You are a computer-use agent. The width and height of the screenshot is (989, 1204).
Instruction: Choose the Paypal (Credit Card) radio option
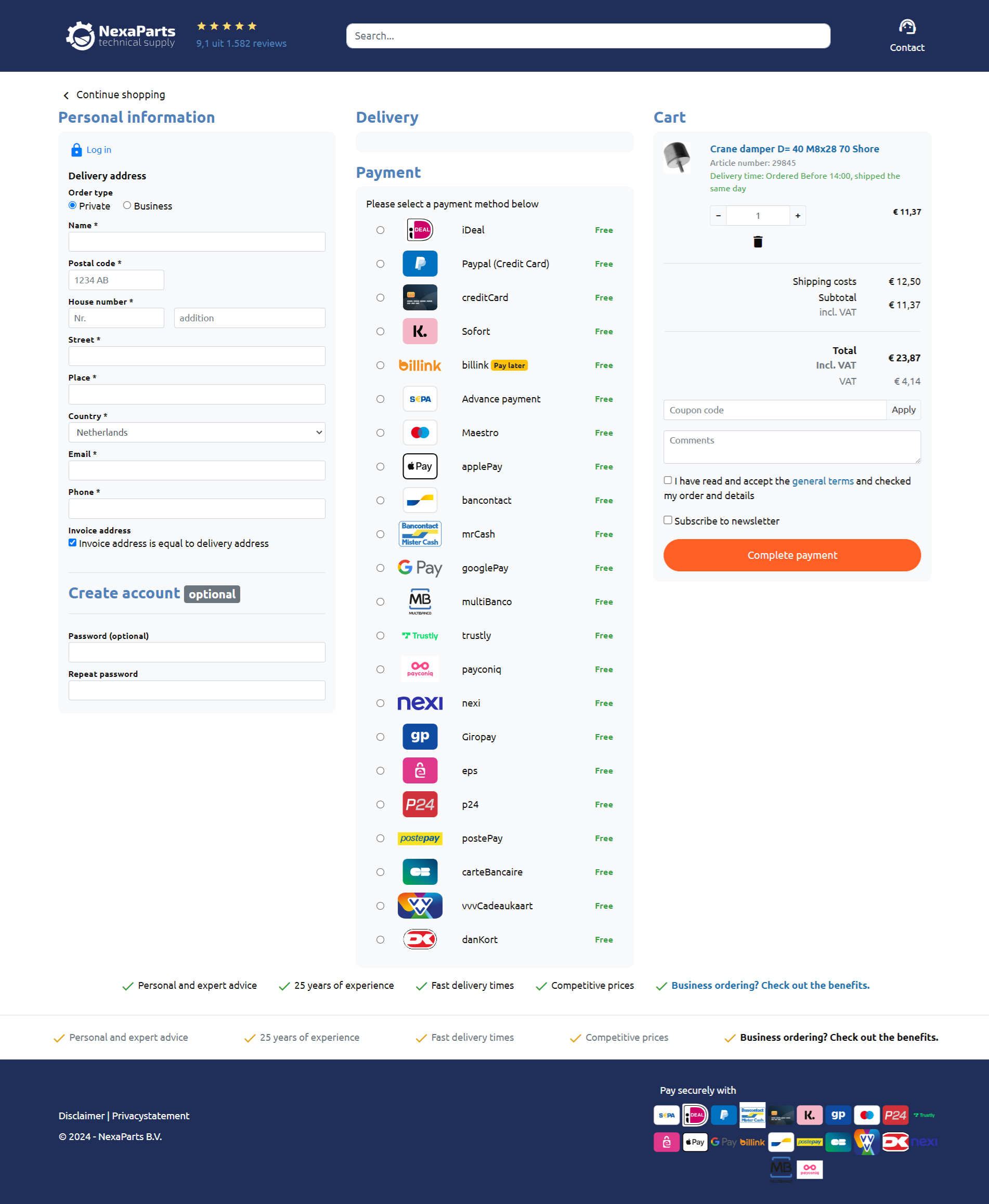pos(380,264)
